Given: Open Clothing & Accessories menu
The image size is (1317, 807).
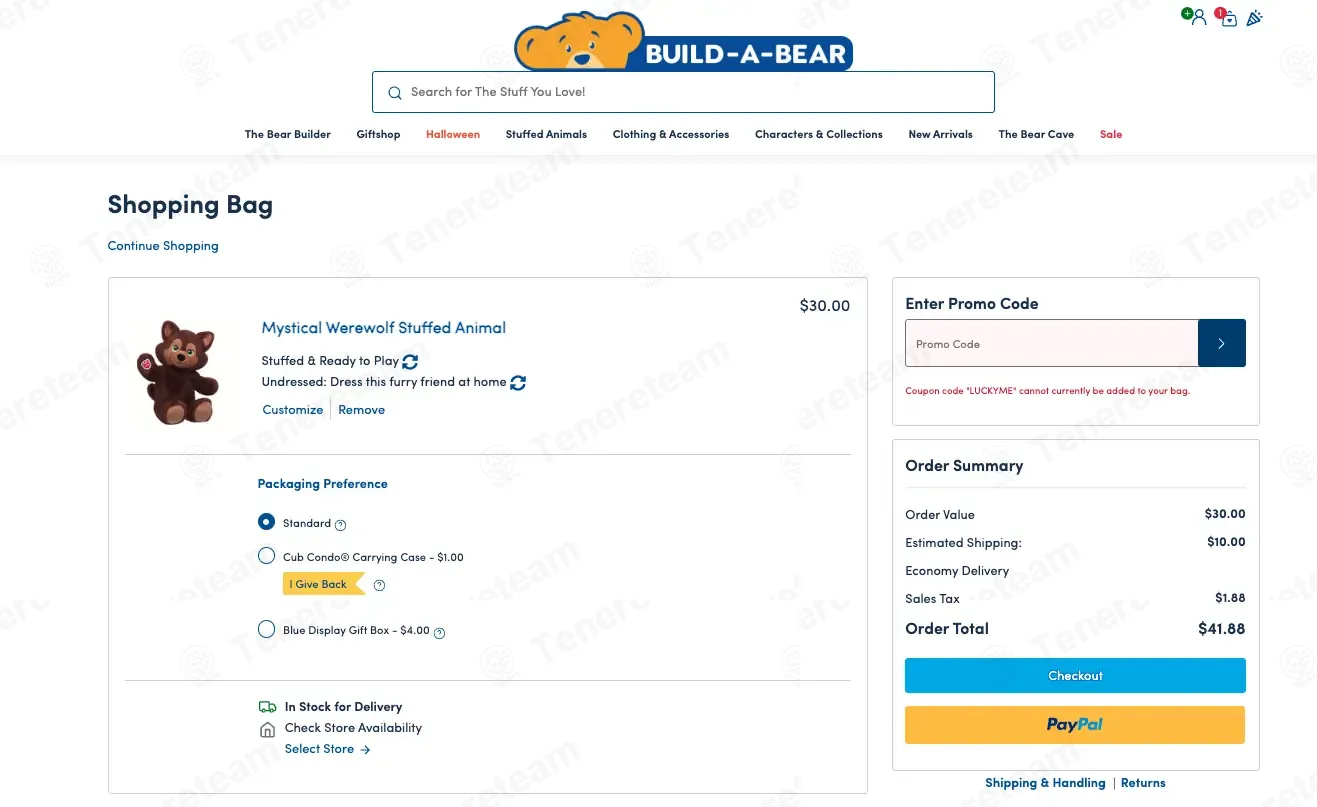Looking at the screenshot, I should [671, 134].
